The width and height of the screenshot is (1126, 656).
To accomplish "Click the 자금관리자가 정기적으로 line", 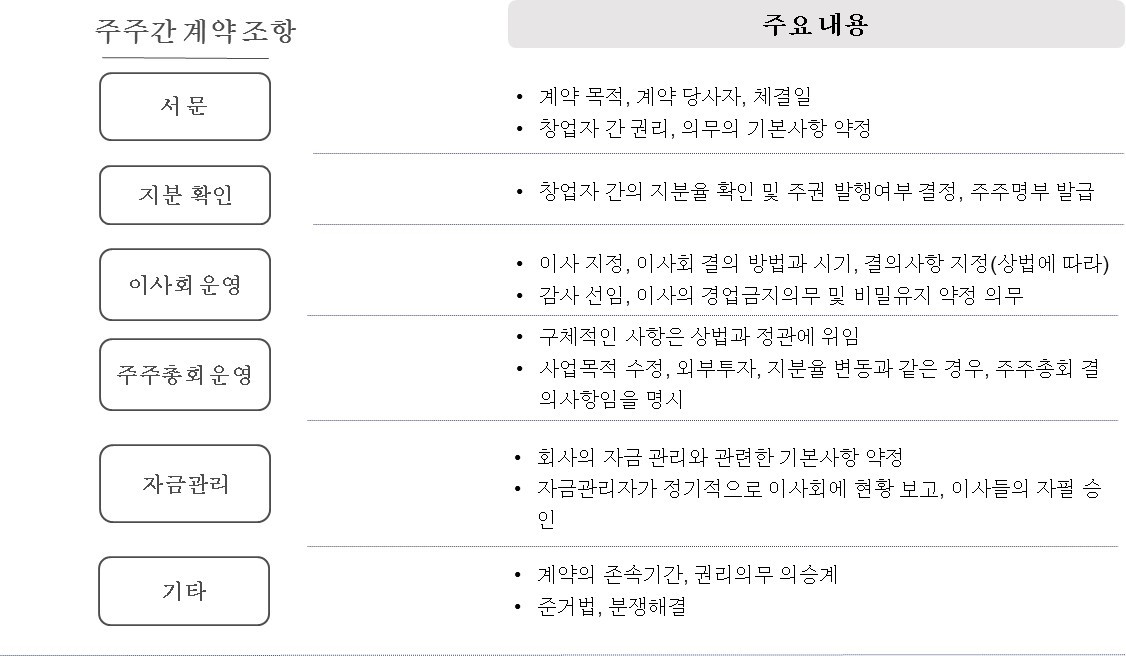I will pyautogui.click(x=819, y=489).
